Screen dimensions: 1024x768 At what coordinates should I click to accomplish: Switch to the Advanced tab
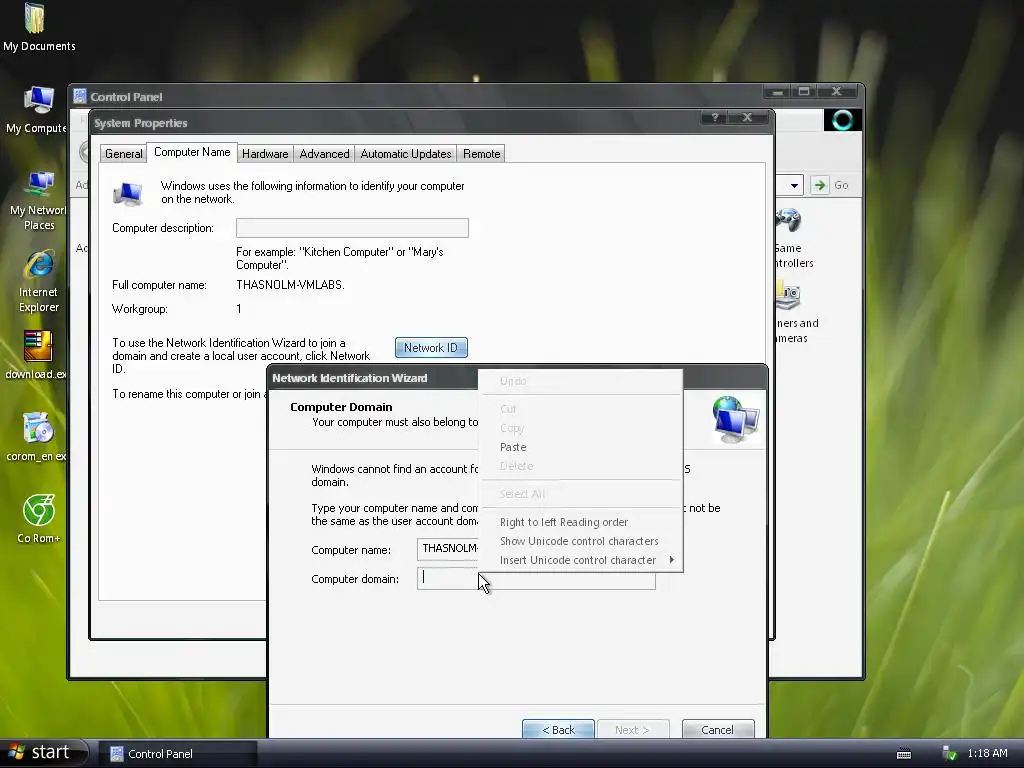325,153
